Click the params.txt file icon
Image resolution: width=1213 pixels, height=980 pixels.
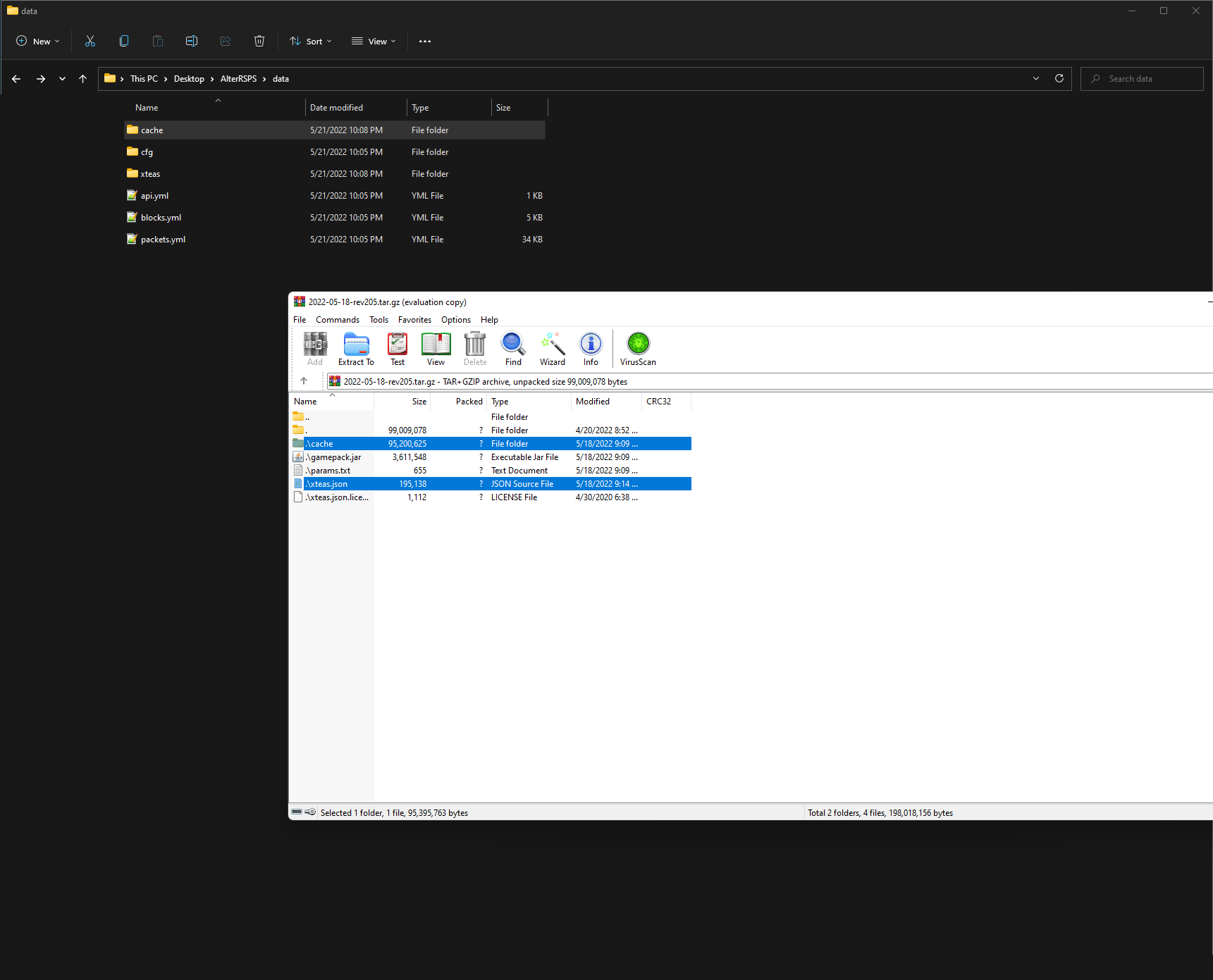(298, 470)
